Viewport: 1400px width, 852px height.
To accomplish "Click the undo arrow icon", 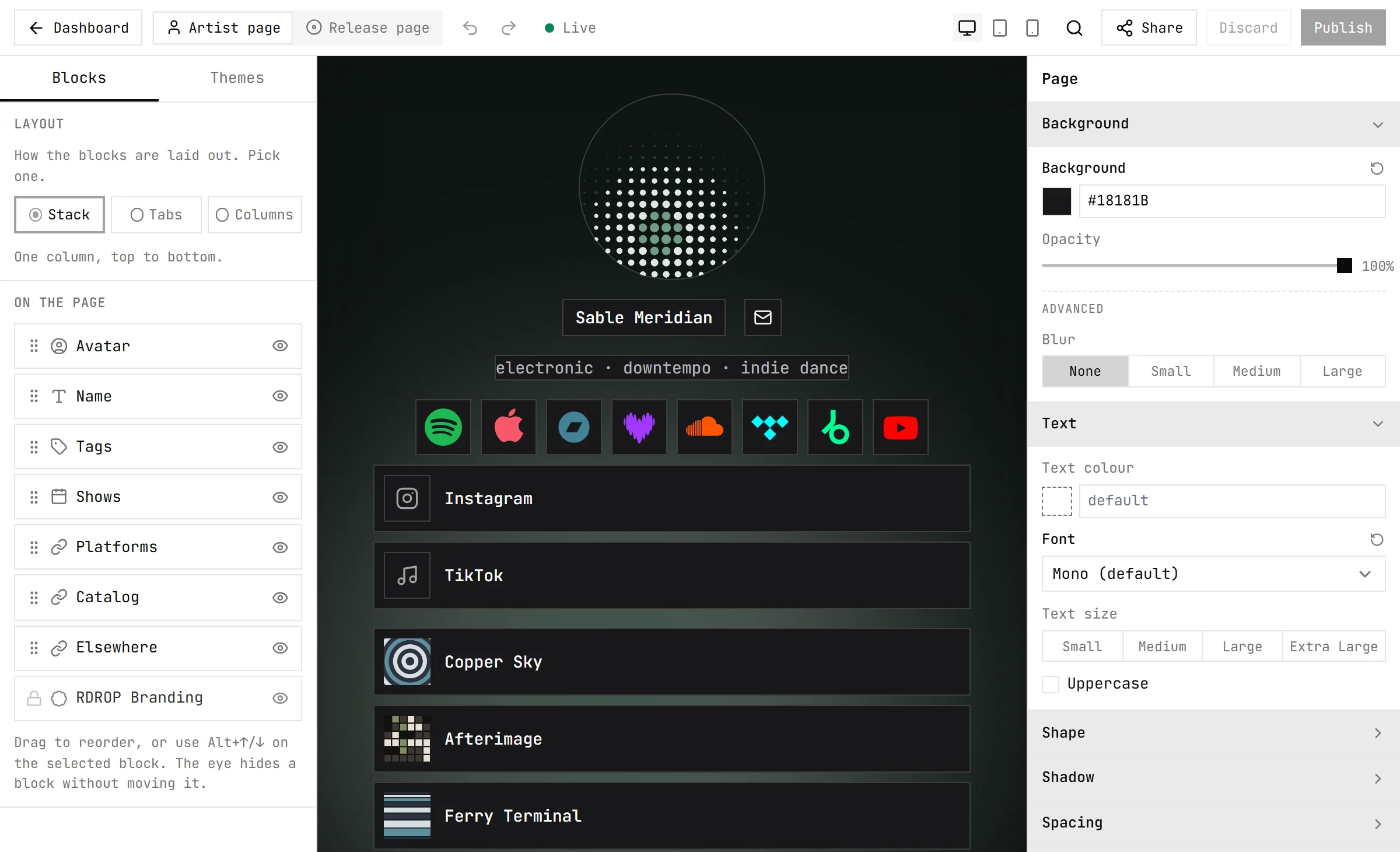I will [470, 28].
